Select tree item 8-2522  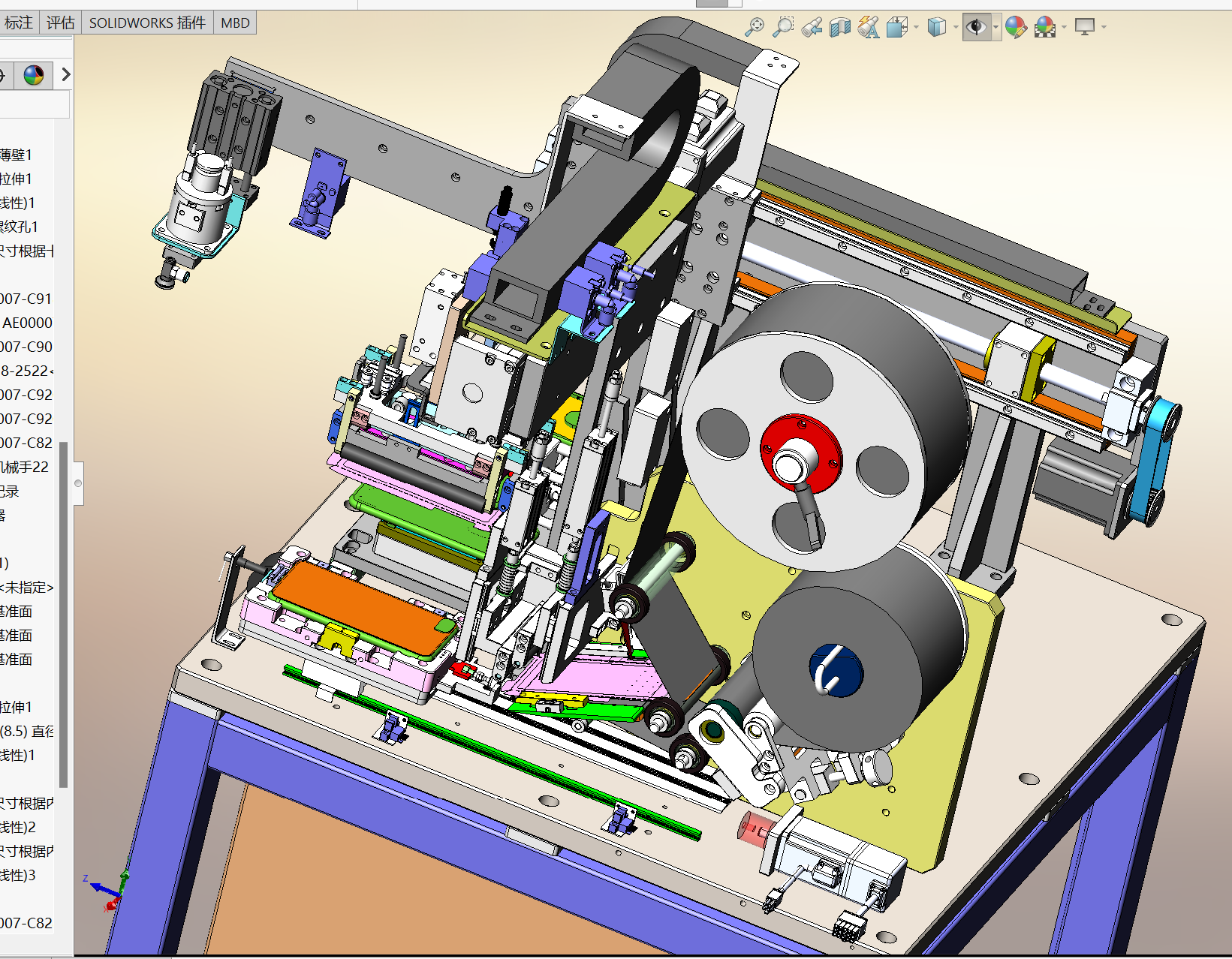(x=26, y=371)
